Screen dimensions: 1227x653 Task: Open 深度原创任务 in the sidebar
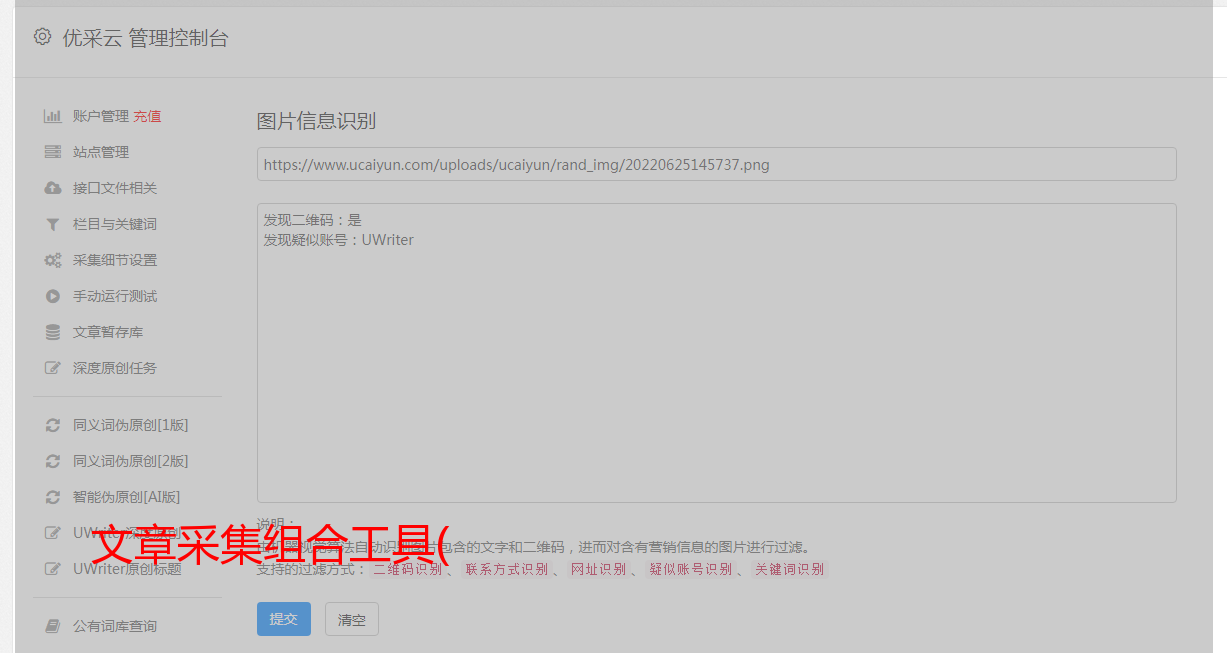tap(115, 368)
